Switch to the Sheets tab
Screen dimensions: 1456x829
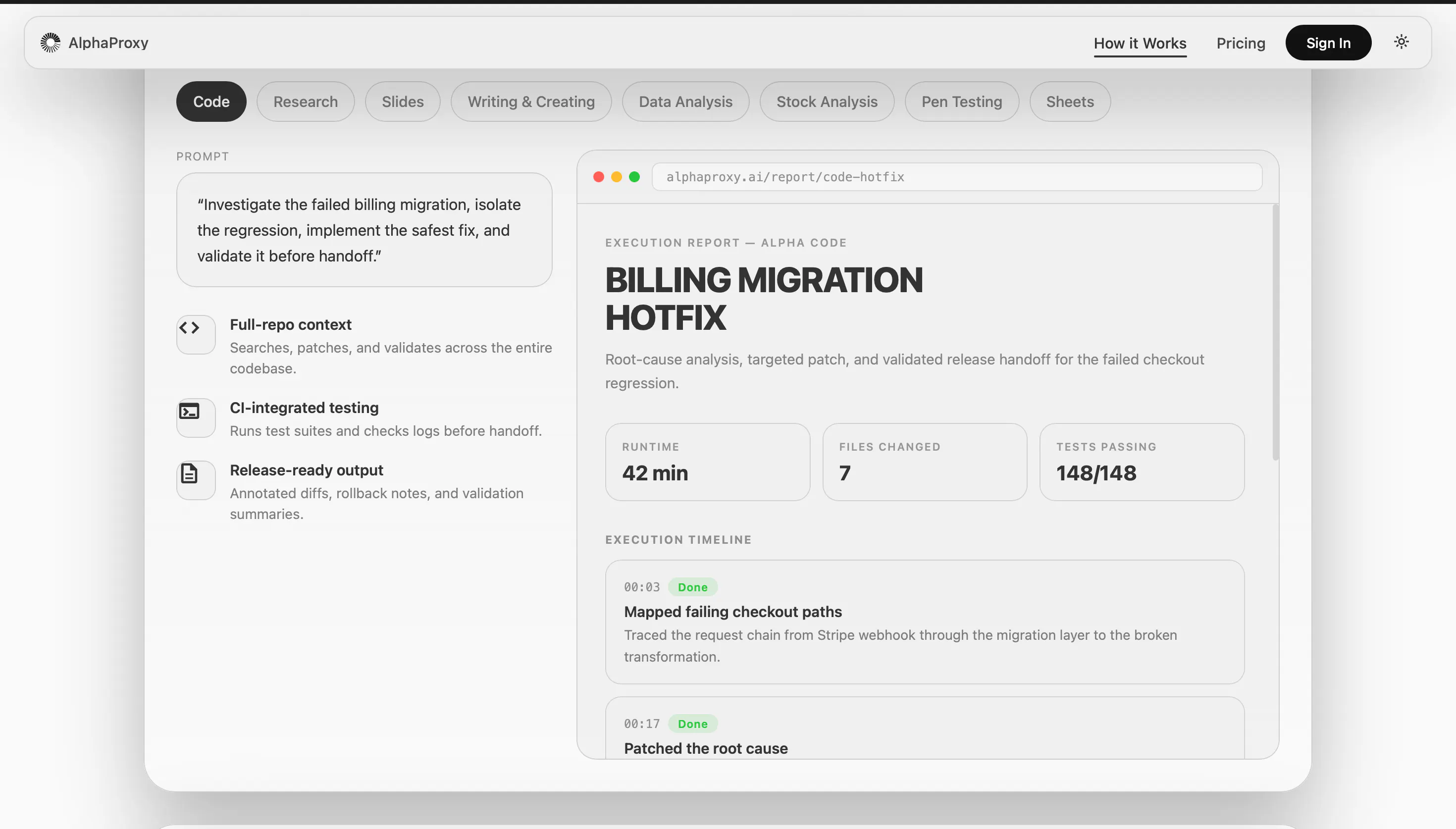click(1070, 102)
